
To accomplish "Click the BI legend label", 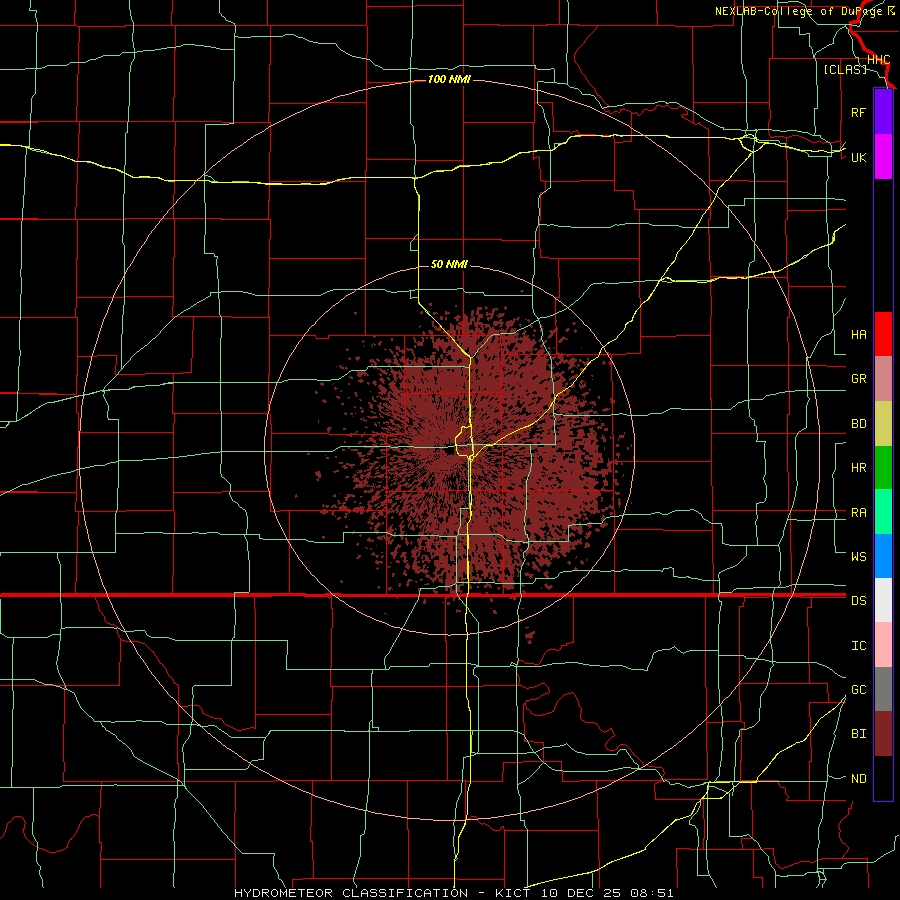I will [x=859, y=734].
